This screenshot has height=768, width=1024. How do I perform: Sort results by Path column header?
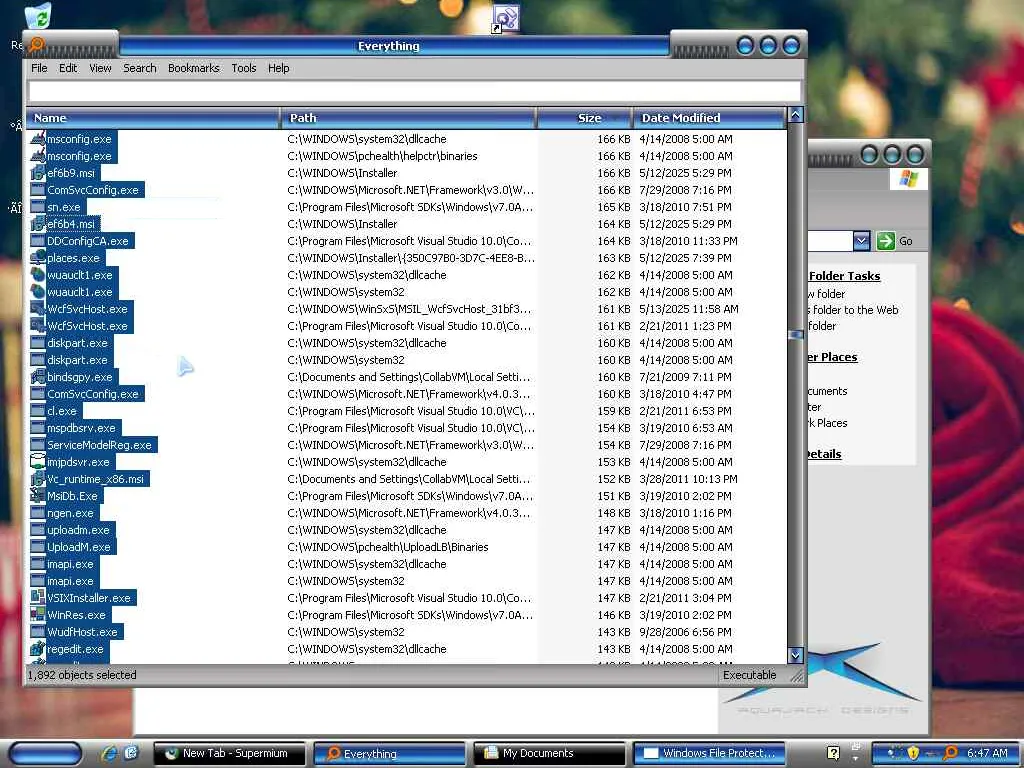408,118
